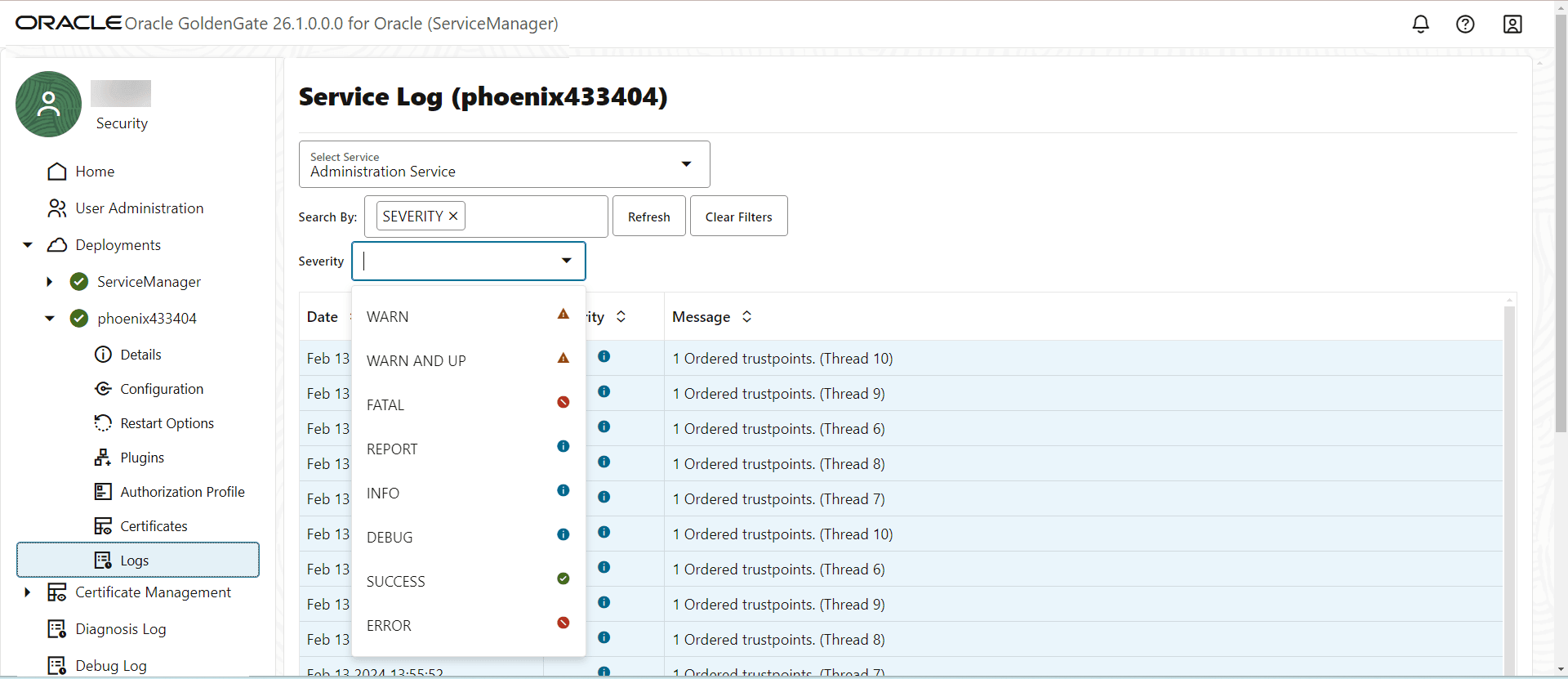Click the Refresh button
The width and height of the screenshot is (1568, 679).
649,217
